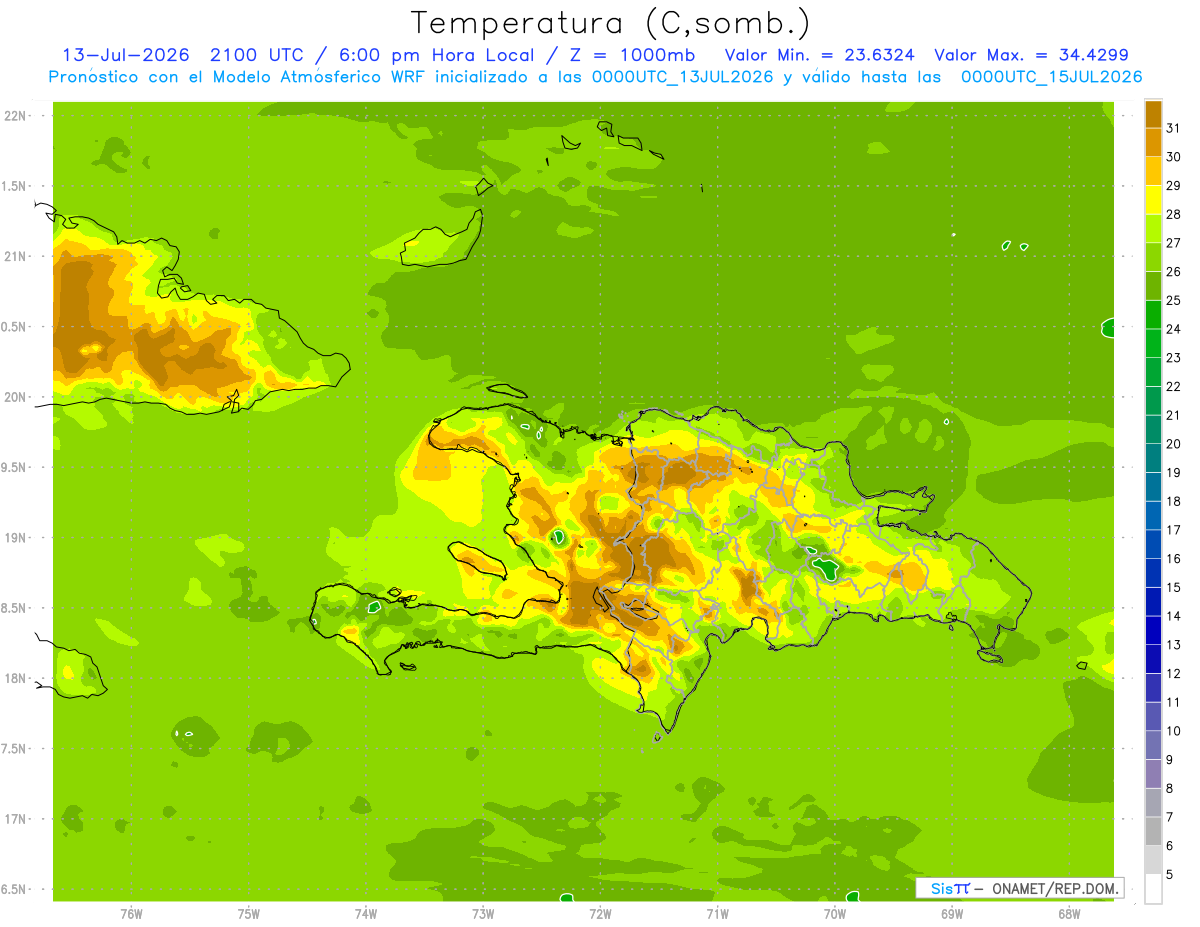Screen dimensions: 1200x927
Task: Pick the colorbar swatch between 30 and 31
Action: 1153,143
